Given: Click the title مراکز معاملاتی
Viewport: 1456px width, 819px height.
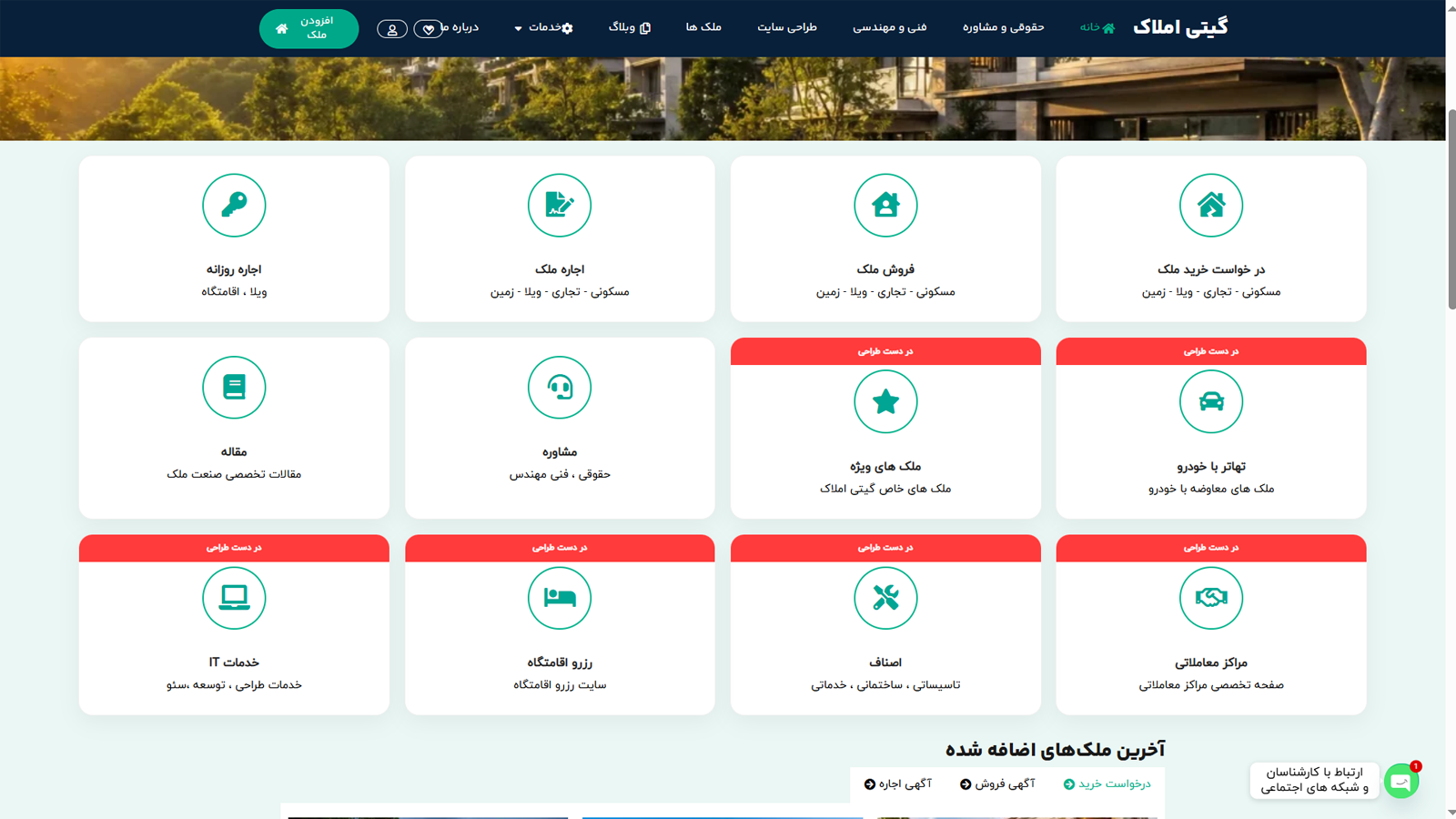Looking at the screenshot, I should [1210, 662].
